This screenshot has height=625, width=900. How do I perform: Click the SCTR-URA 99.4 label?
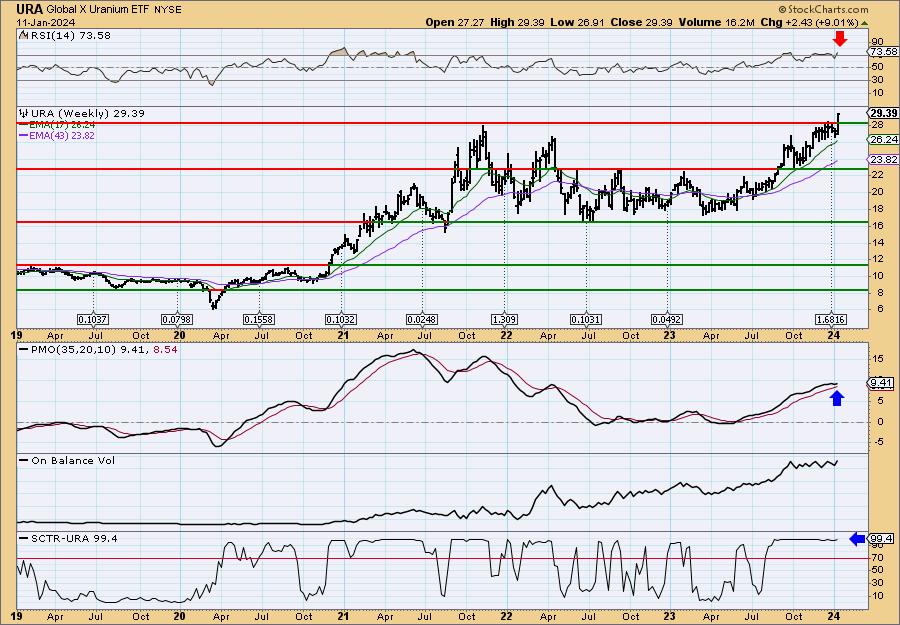point(74,538)
